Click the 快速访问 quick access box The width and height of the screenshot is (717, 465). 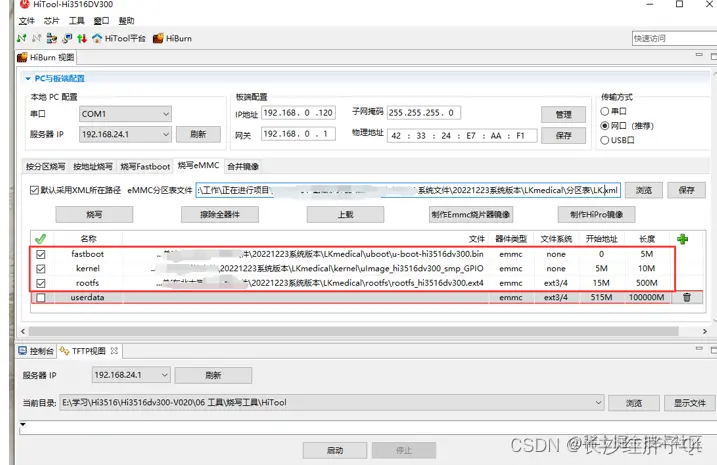(x=674, y=38)
